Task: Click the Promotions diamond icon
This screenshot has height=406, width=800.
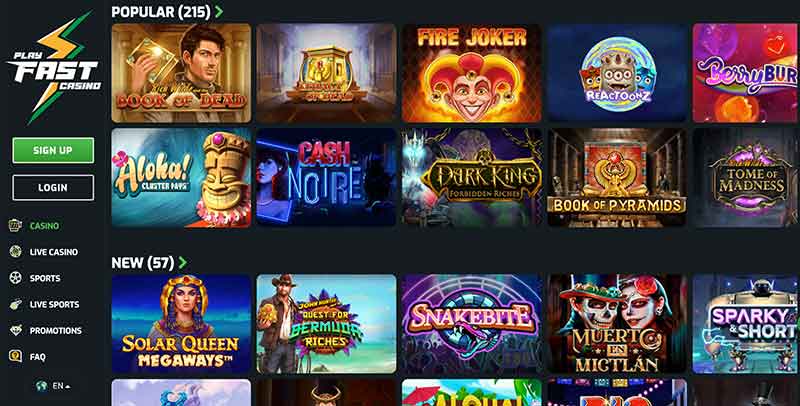Action: click(15, 330)
